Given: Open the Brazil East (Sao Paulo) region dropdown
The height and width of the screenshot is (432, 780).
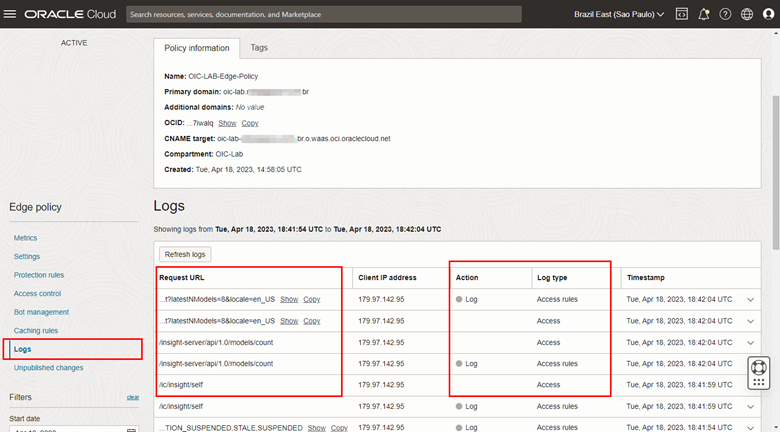Looking at the screenshot, I should pos(619,14).
